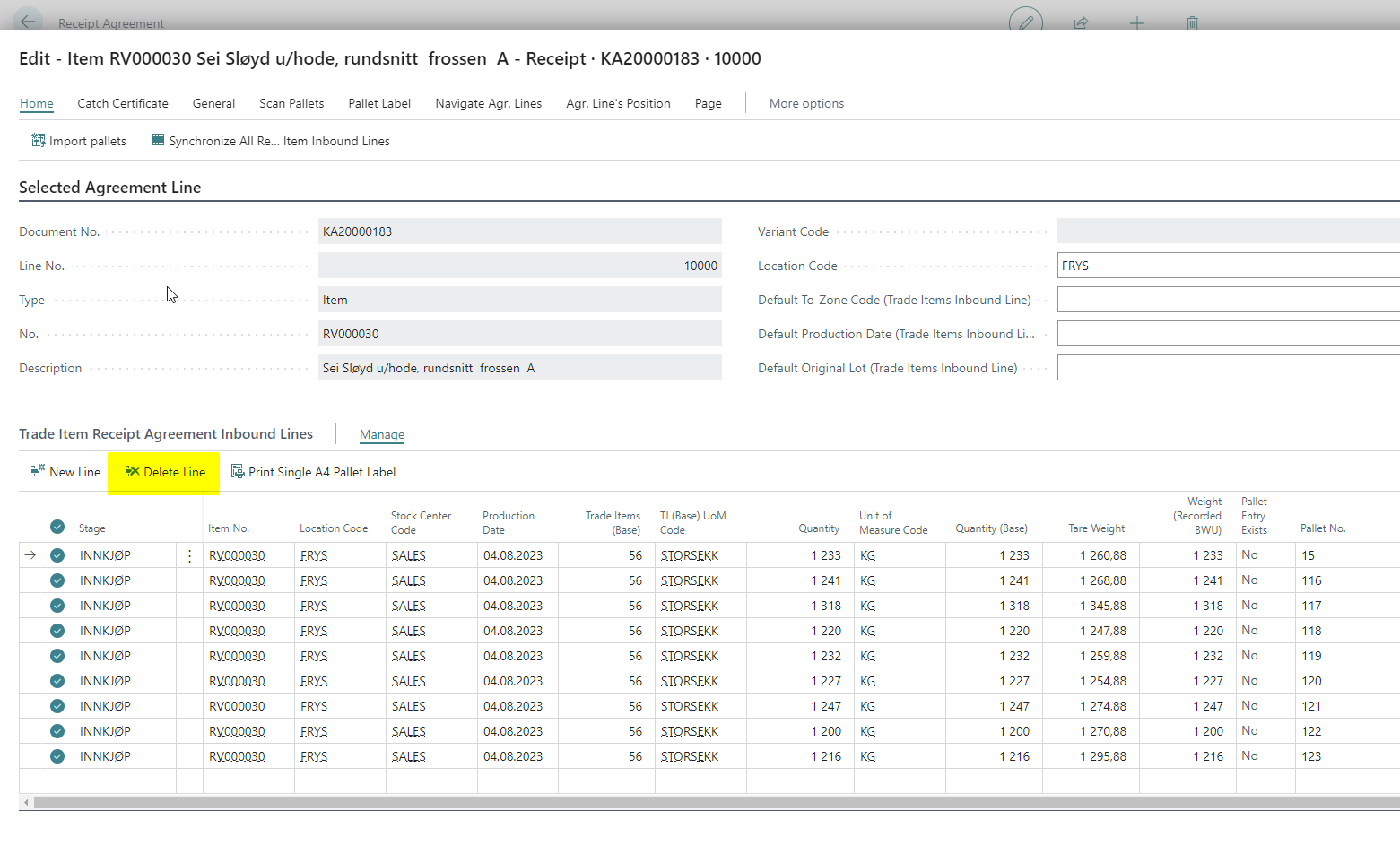
Task: Click pallet number 123
Action: 1311,756
